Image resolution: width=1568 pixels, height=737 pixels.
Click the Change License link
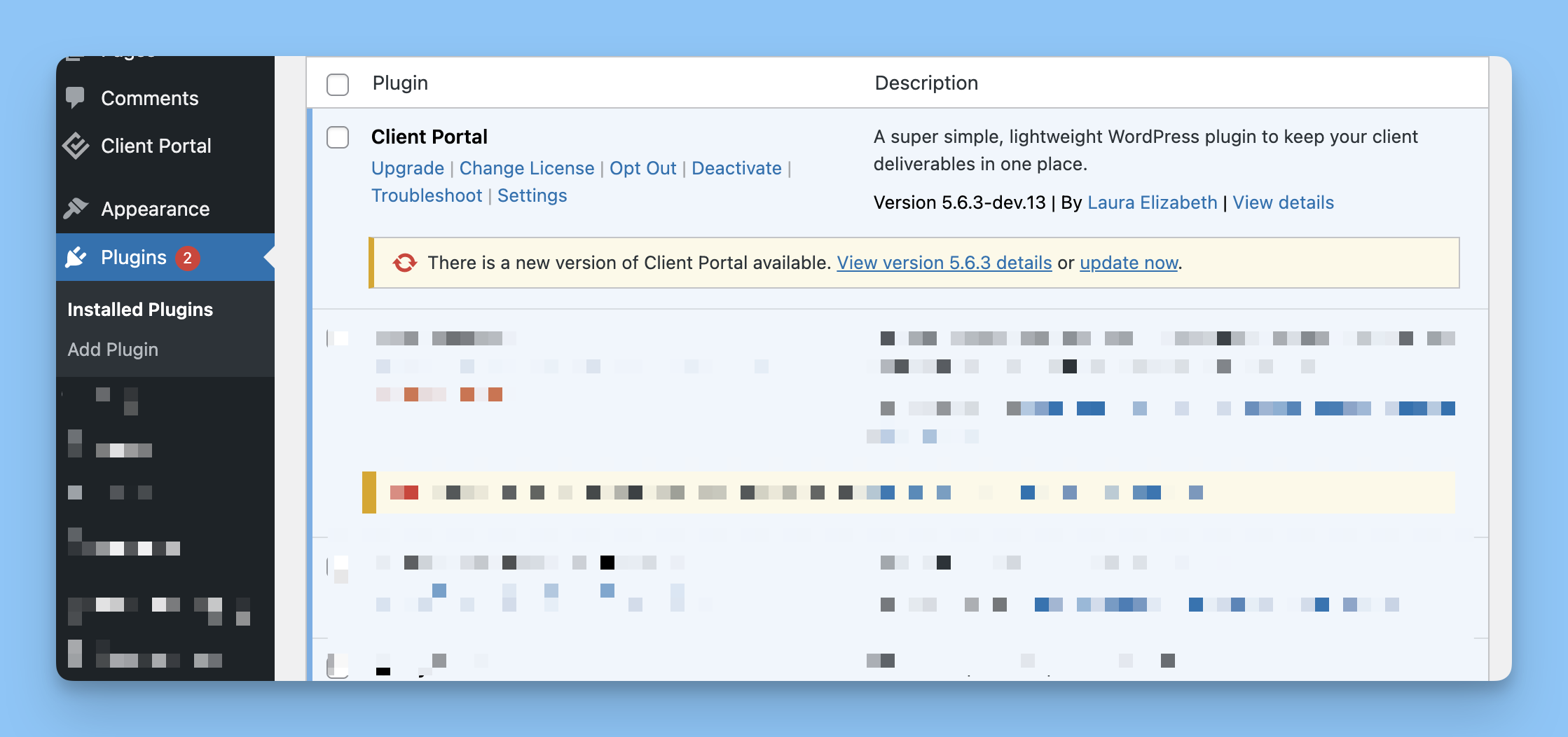527,168
